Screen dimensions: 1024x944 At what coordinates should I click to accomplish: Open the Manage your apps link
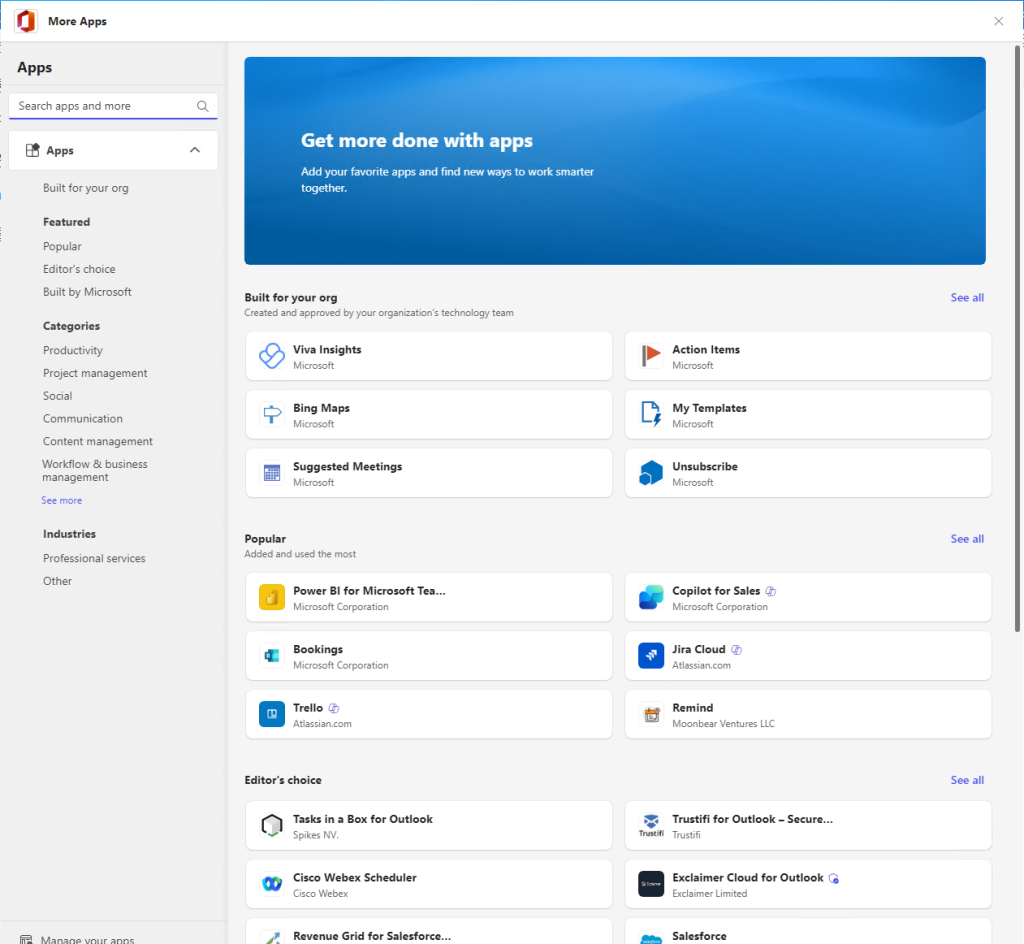[x=76, y=938]
